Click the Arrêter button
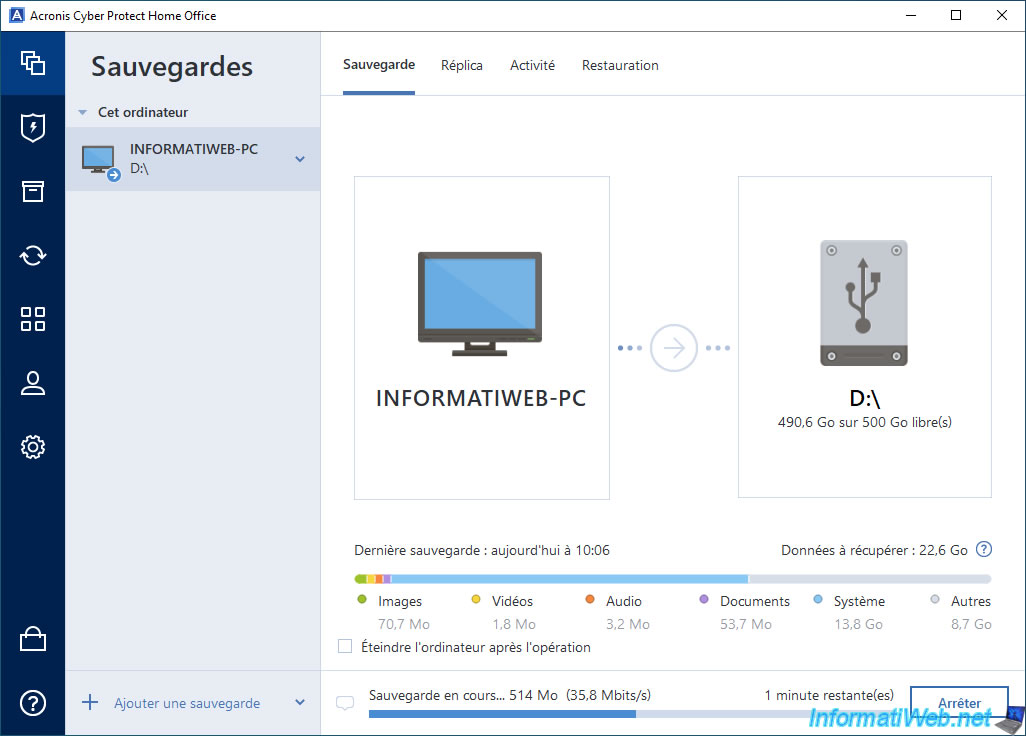 [959, 703]
